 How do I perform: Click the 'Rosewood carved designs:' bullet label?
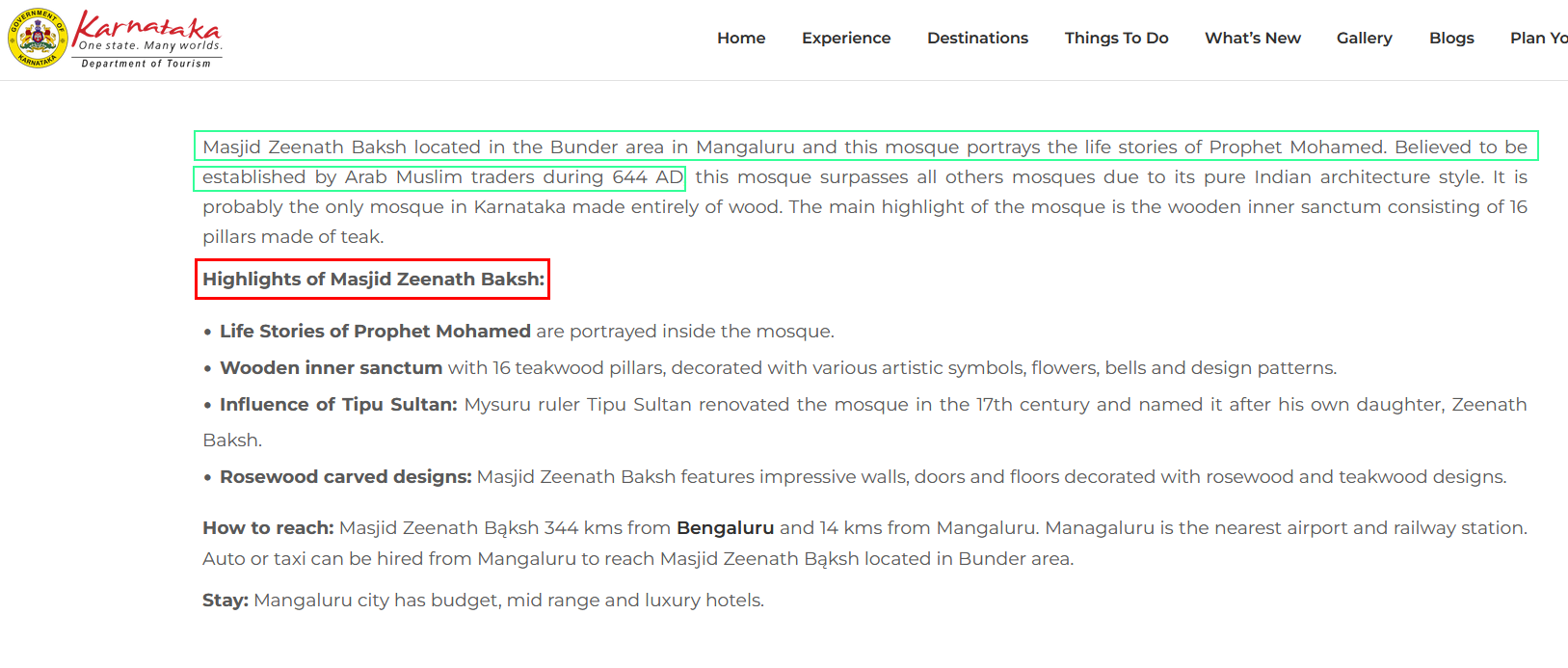(346, 477)
